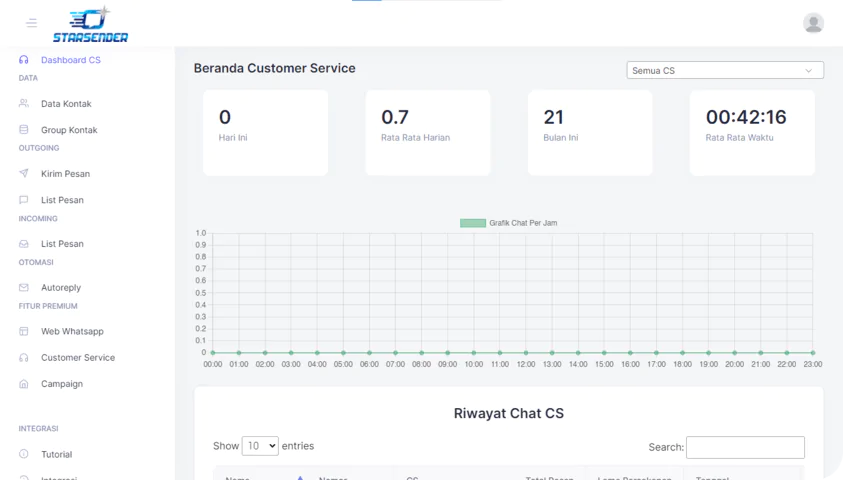Viewport: 843px width, 480px height.
Task: Open the Tutorial link in sidebar
Action: pos(56,454)
